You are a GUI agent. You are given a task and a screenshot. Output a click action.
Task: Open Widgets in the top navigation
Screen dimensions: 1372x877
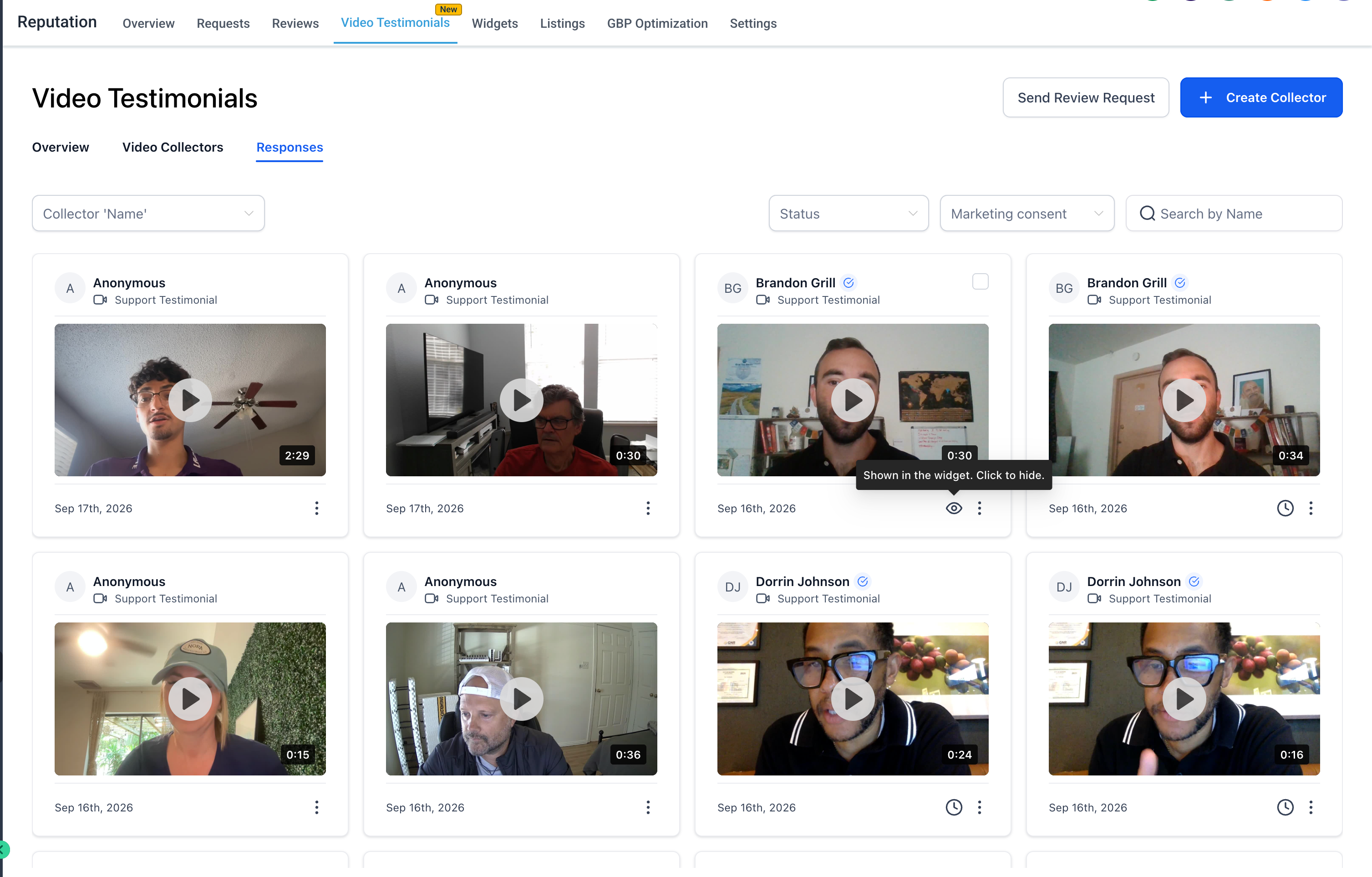[494, 23]
